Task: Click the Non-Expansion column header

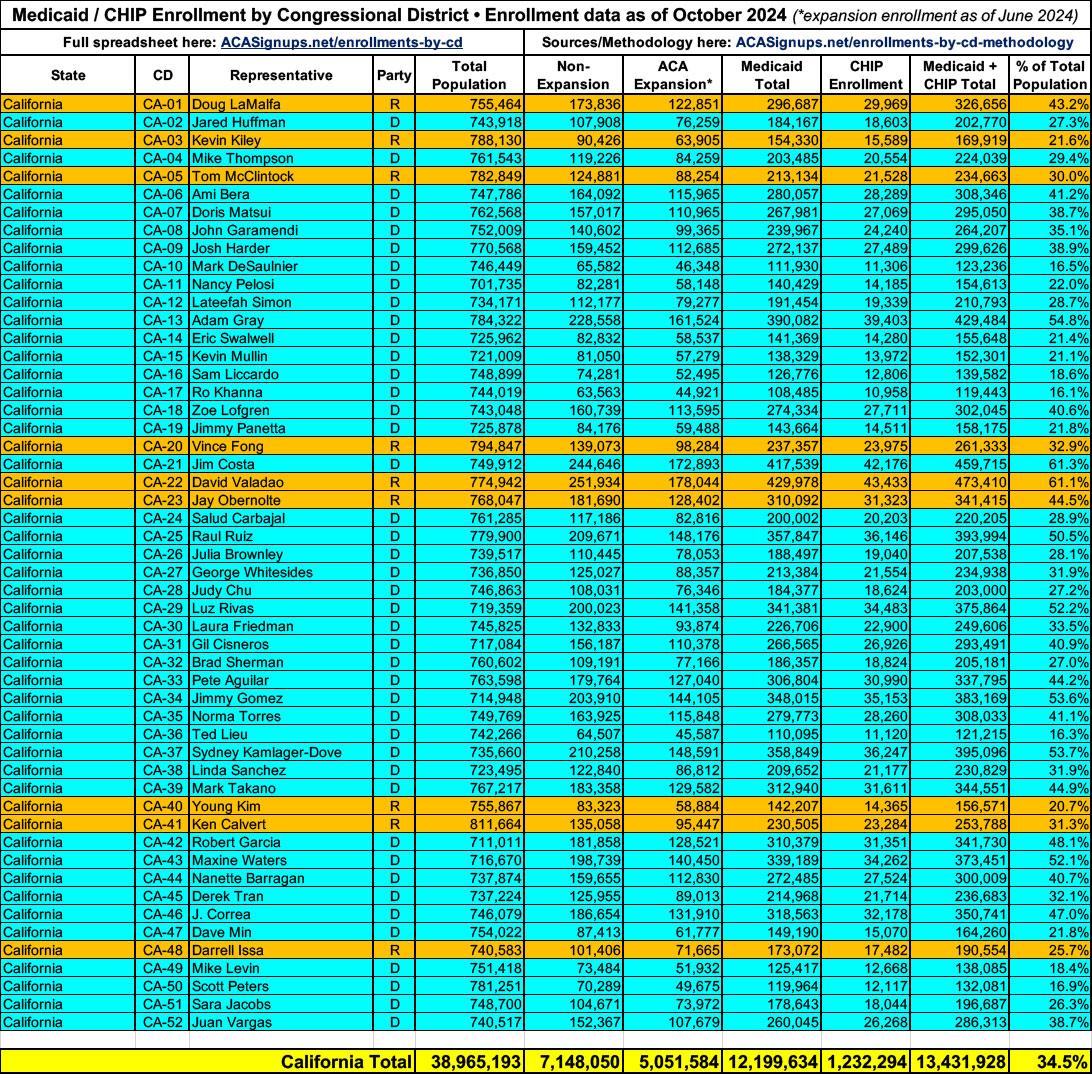Action: tap(573, 76)
